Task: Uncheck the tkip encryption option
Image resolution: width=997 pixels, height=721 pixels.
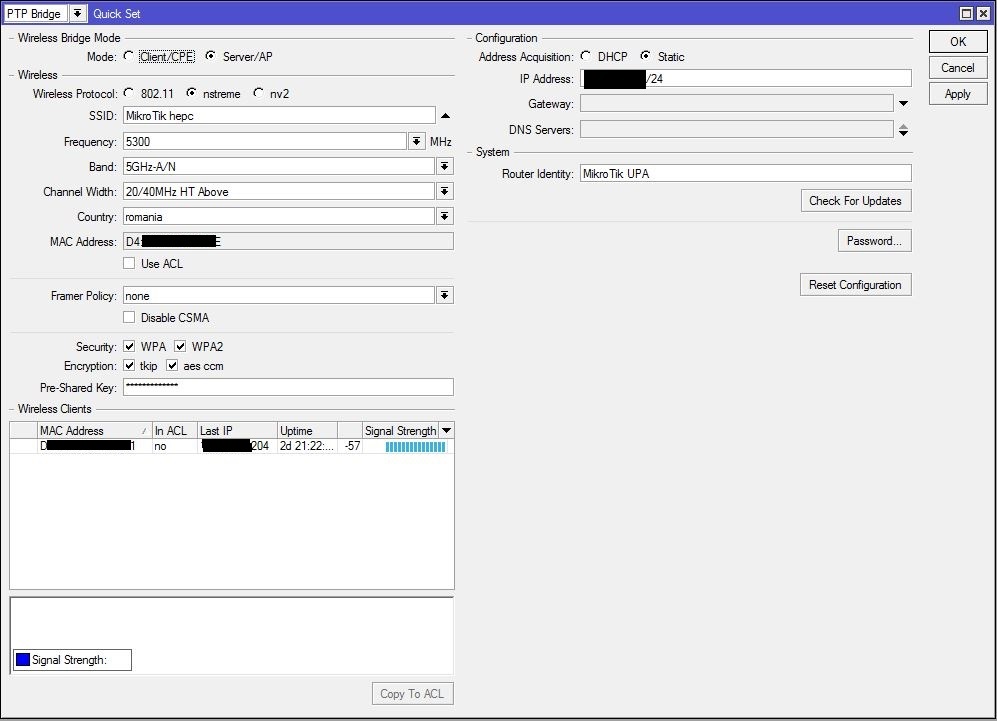Action: [x=129, y=366]
